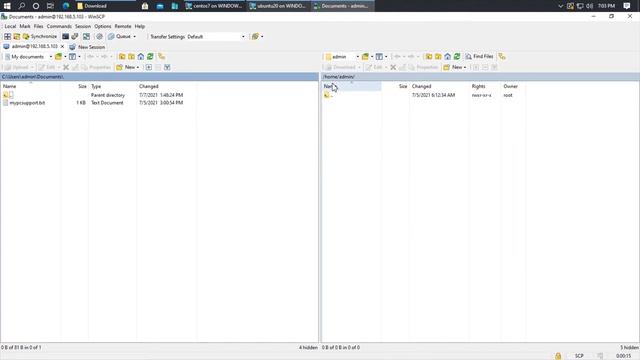Open the Files menu
Viewport: 640px width, 360px height.
(x=38, y=26)
